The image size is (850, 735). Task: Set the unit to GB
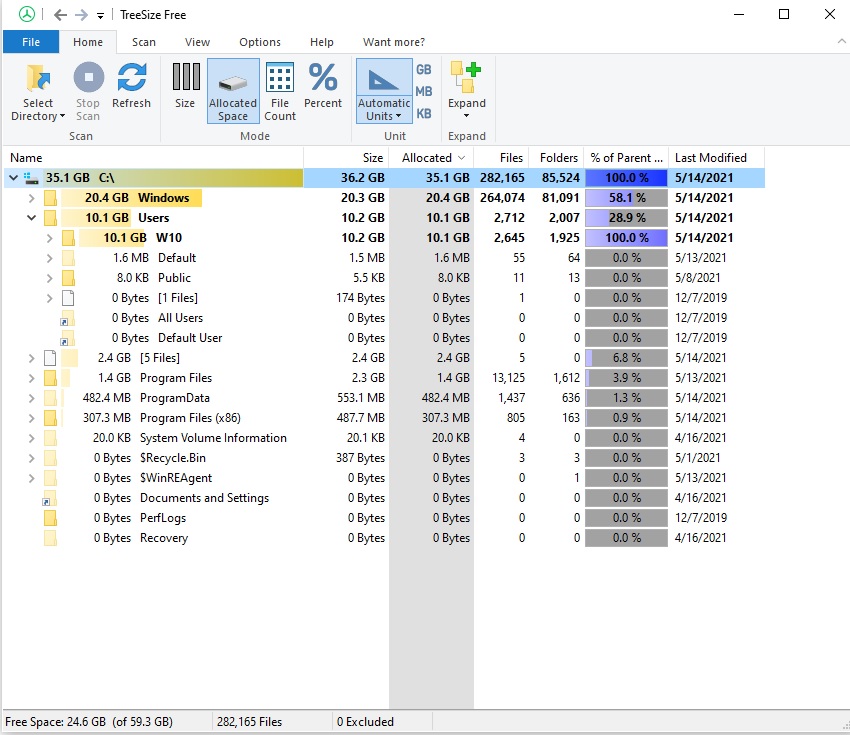(423, 70)
